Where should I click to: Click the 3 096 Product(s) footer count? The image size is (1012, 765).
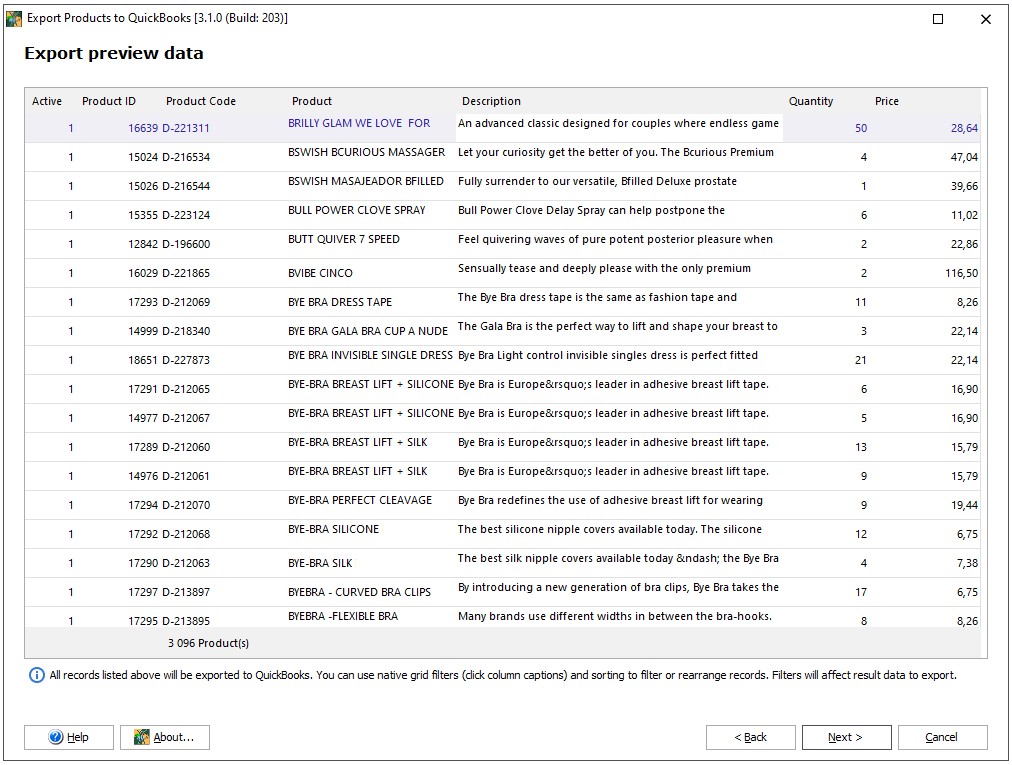[208, 644]
